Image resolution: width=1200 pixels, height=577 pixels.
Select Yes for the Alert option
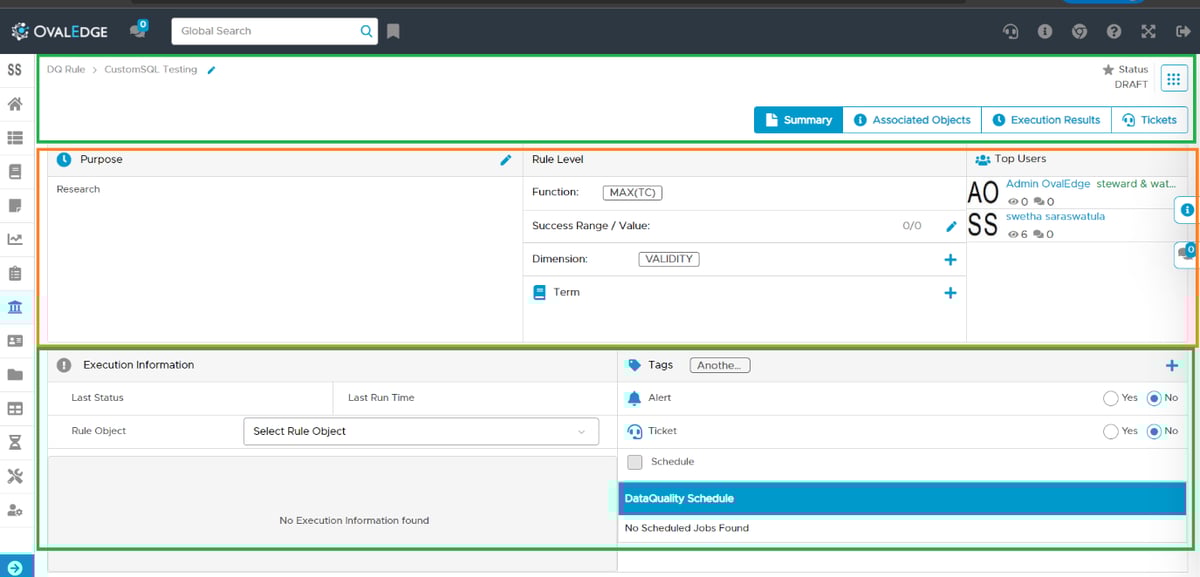click(x=1111, y=397)
